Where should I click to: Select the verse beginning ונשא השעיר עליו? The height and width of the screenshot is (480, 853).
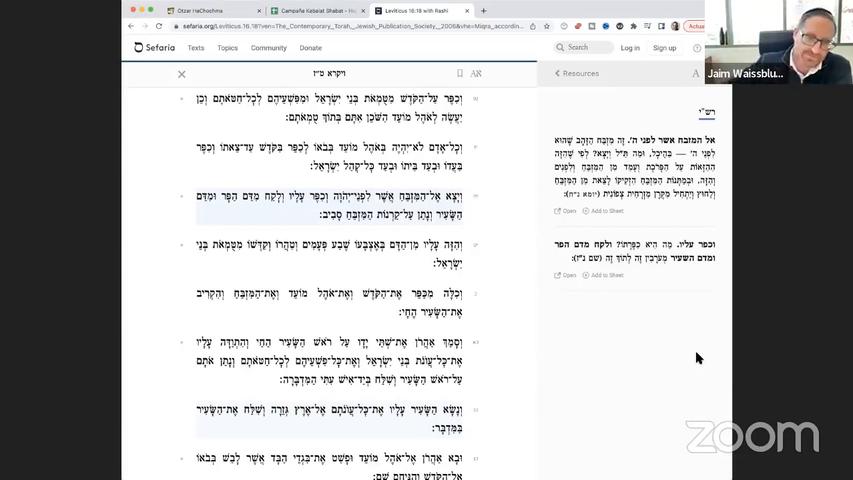(329, 419)
